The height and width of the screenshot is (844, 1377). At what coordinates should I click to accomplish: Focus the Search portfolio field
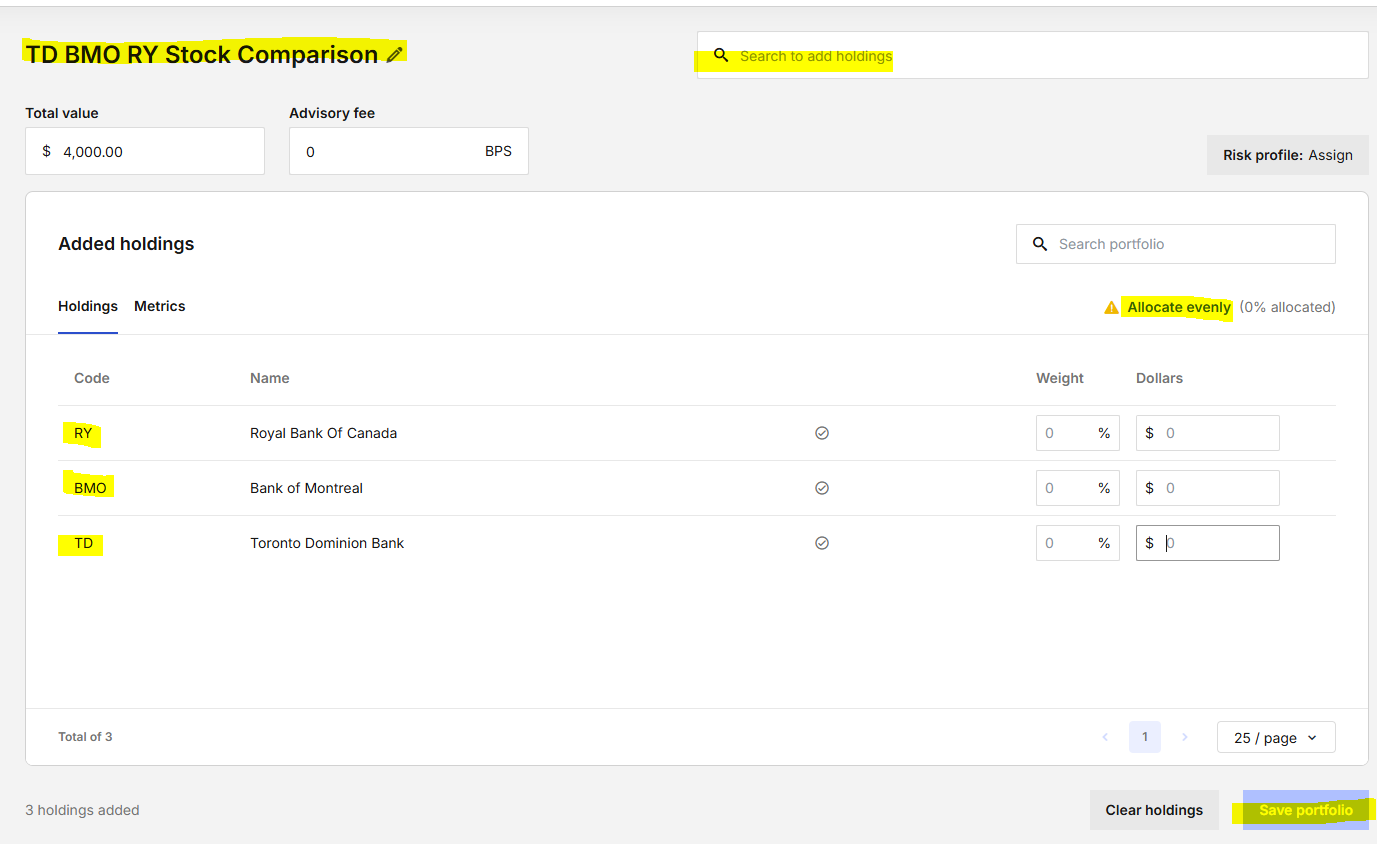pos(1176,244)
